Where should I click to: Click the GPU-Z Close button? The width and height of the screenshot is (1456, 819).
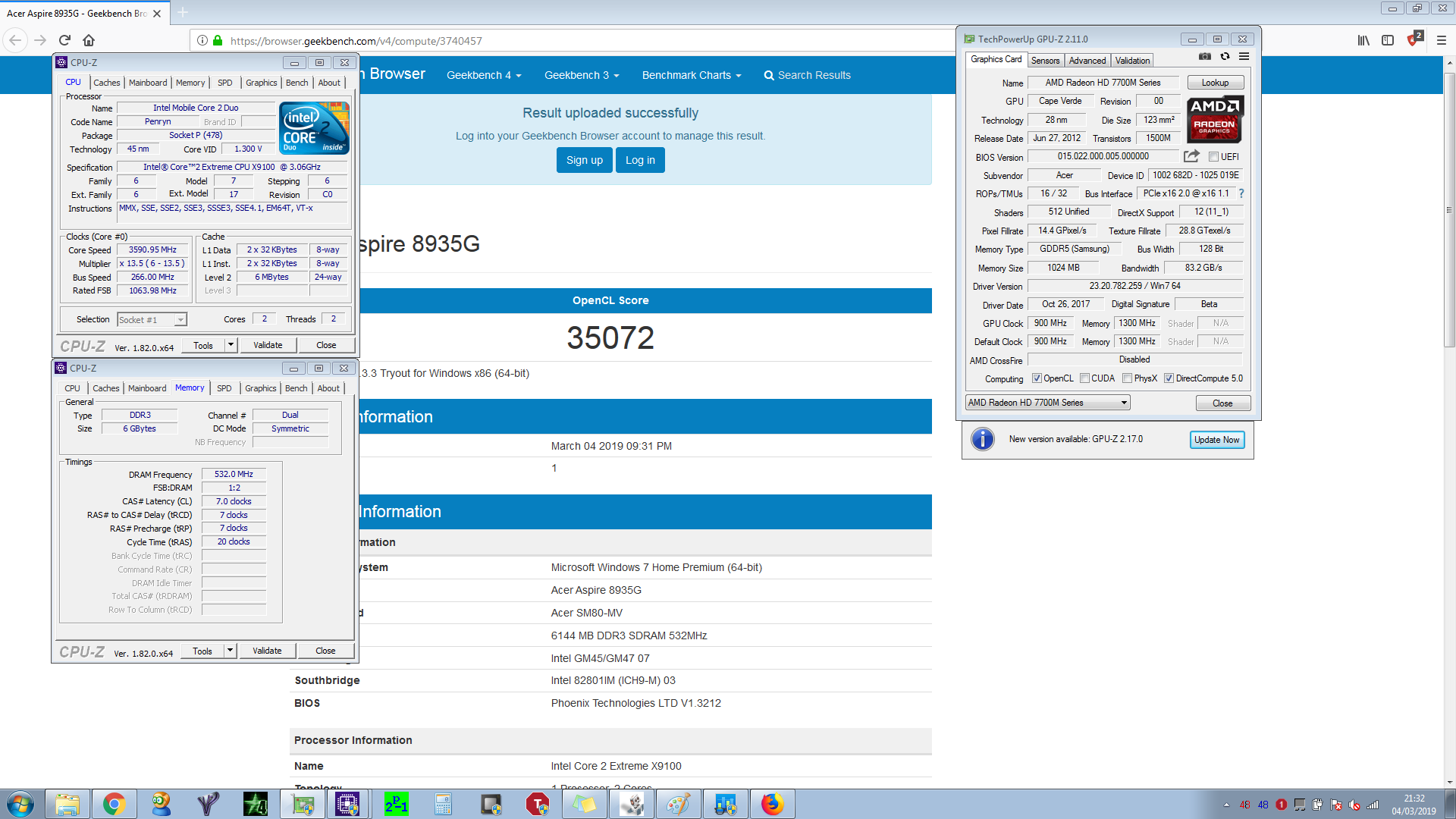(1222, 403)
